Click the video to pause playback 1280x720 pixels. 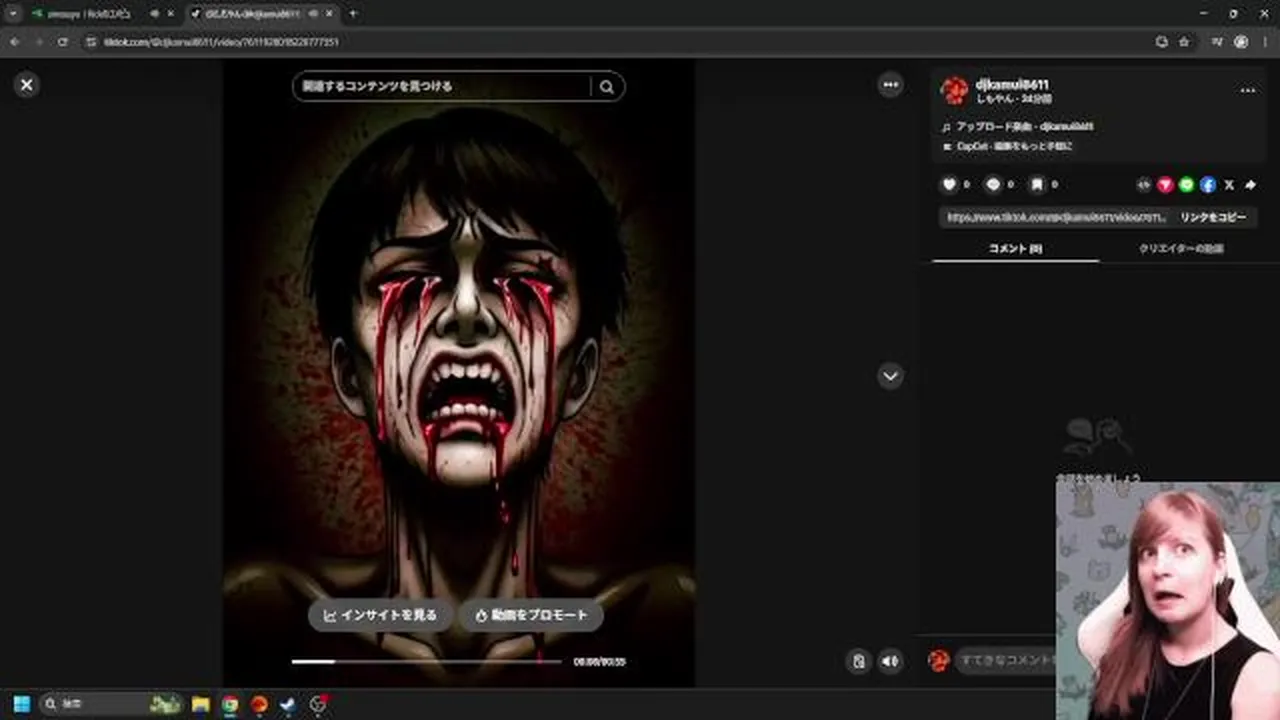point(458,372)
